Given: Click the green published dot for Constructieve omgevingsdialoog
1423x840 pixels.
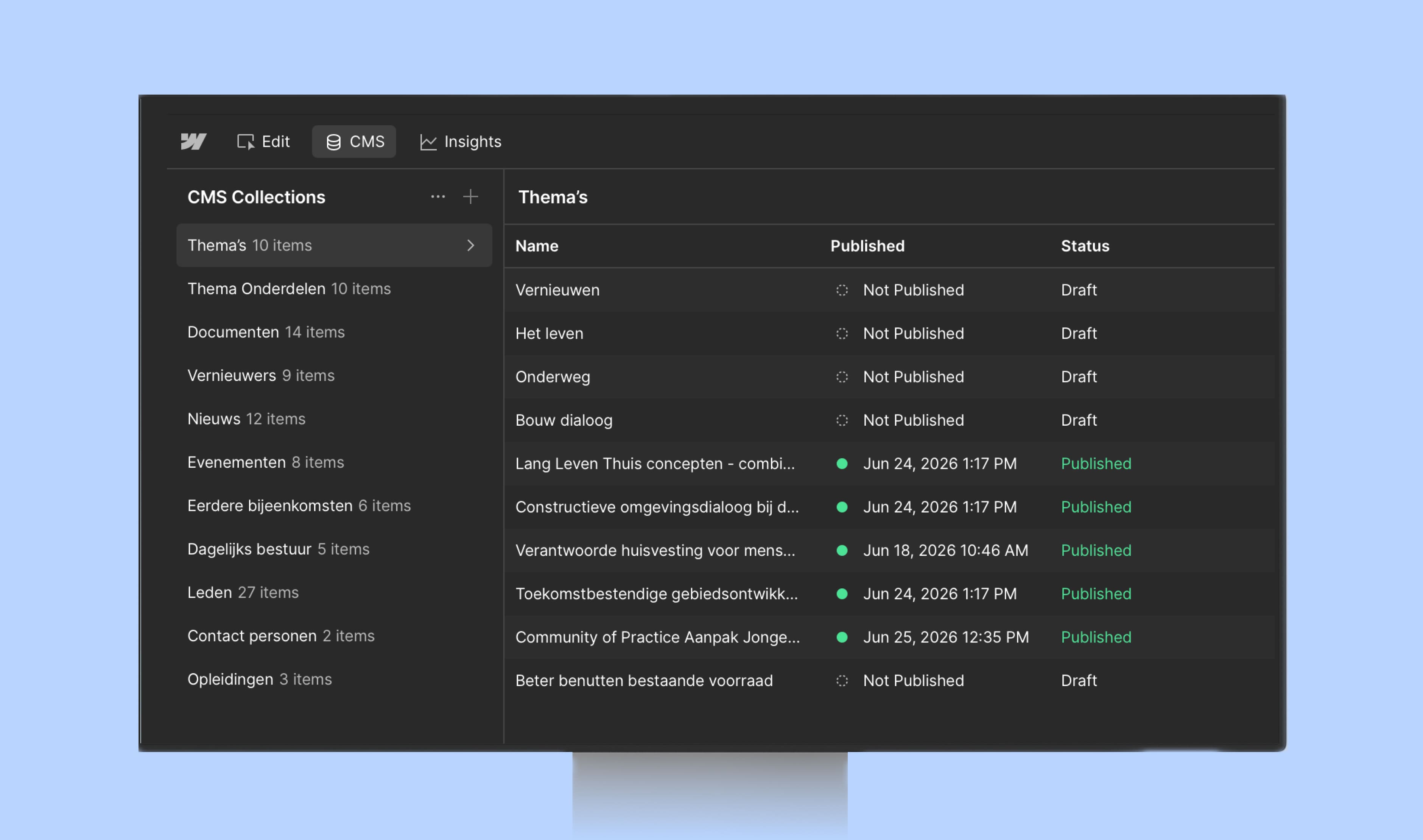Looking at the screenshot, I should pyautogui.click(x=842, y=507).
